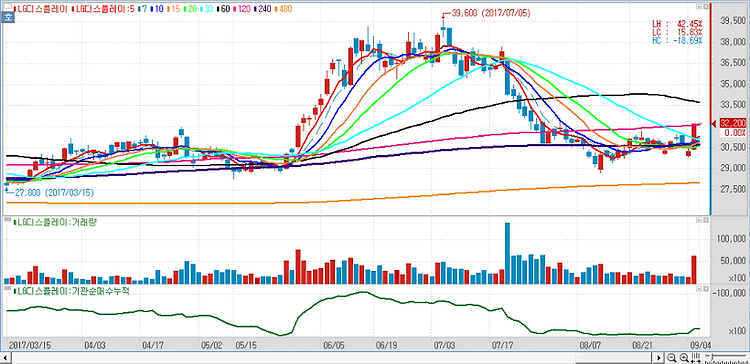Select the 7-day moving average legend
Image resolution: width=750 pixels, height=364 pixels.
pyautogui.click(x=142, y=9)
